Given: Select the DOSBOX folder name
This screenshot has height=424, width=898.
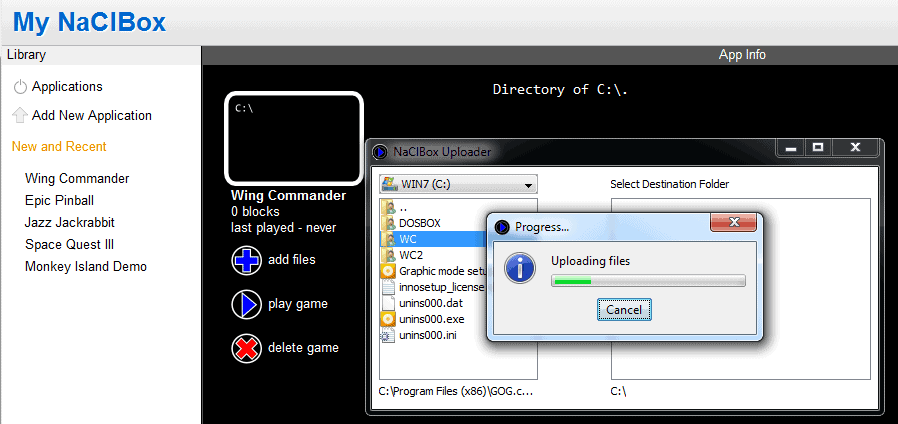Looking at the screenshot, I should point(420,223).
